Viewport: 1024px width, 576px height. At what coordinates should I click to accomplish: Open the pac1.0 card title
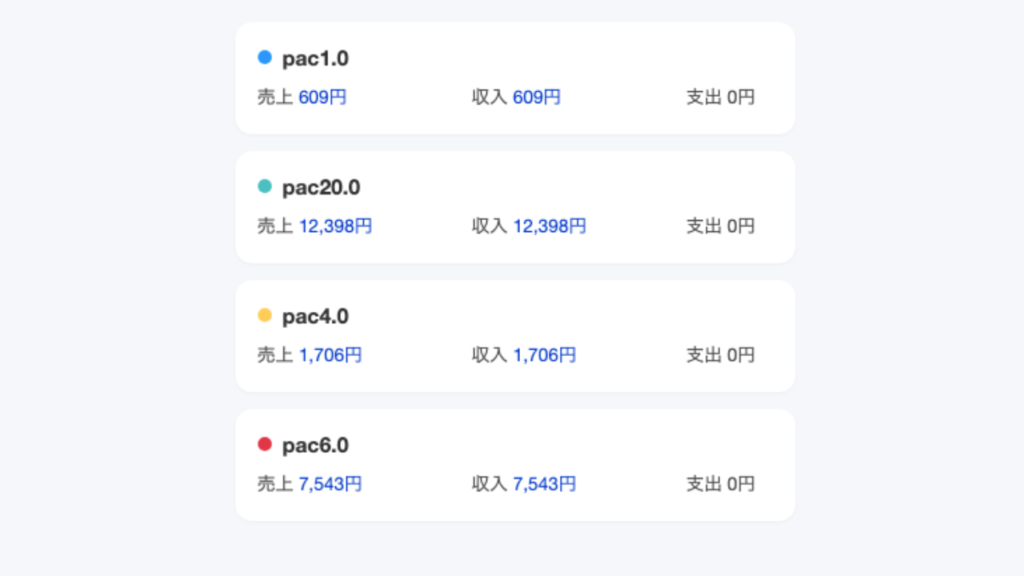point(315,59)
